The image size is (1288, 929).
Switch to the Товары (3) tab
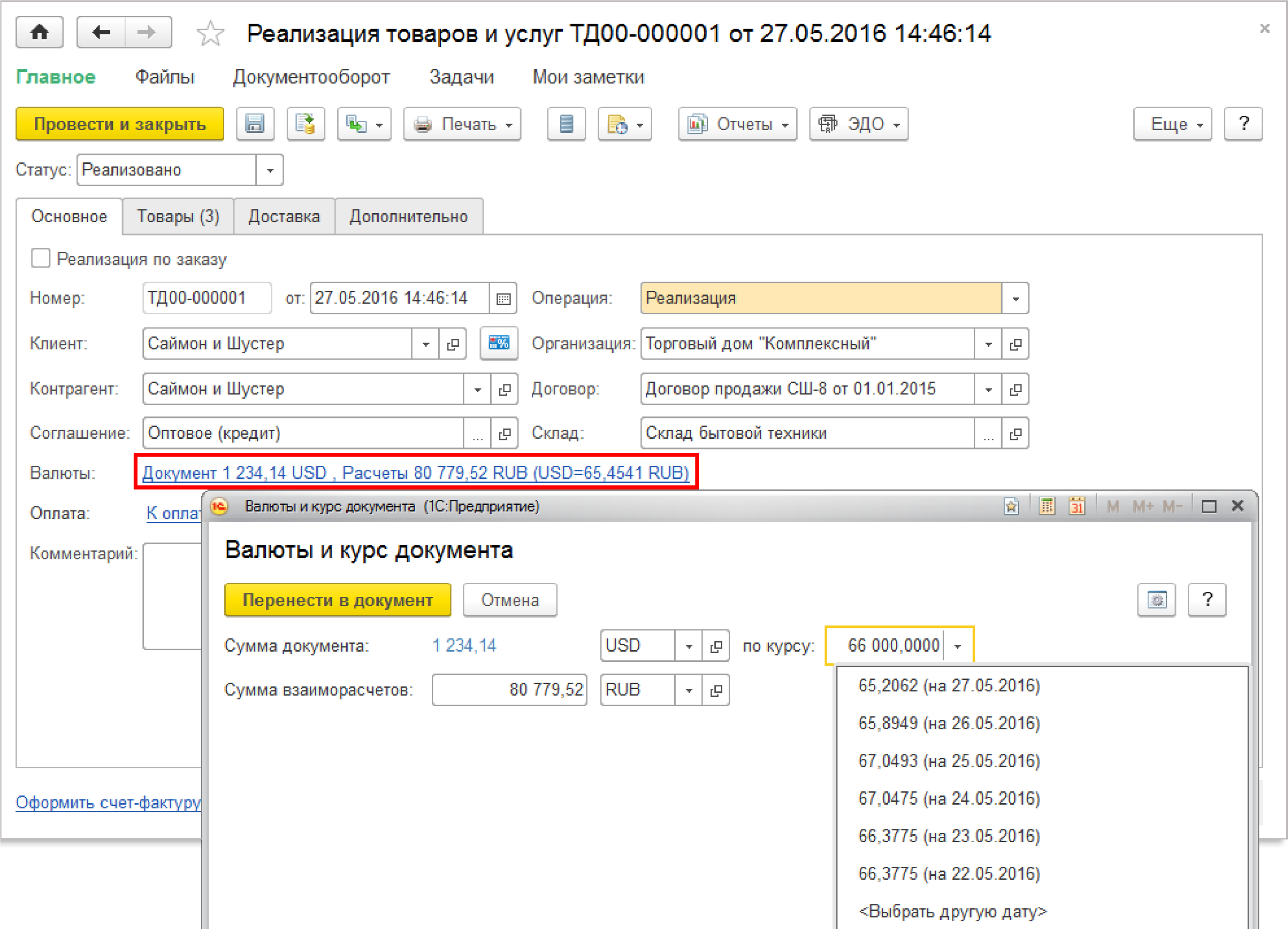click(x=178, y=216)
